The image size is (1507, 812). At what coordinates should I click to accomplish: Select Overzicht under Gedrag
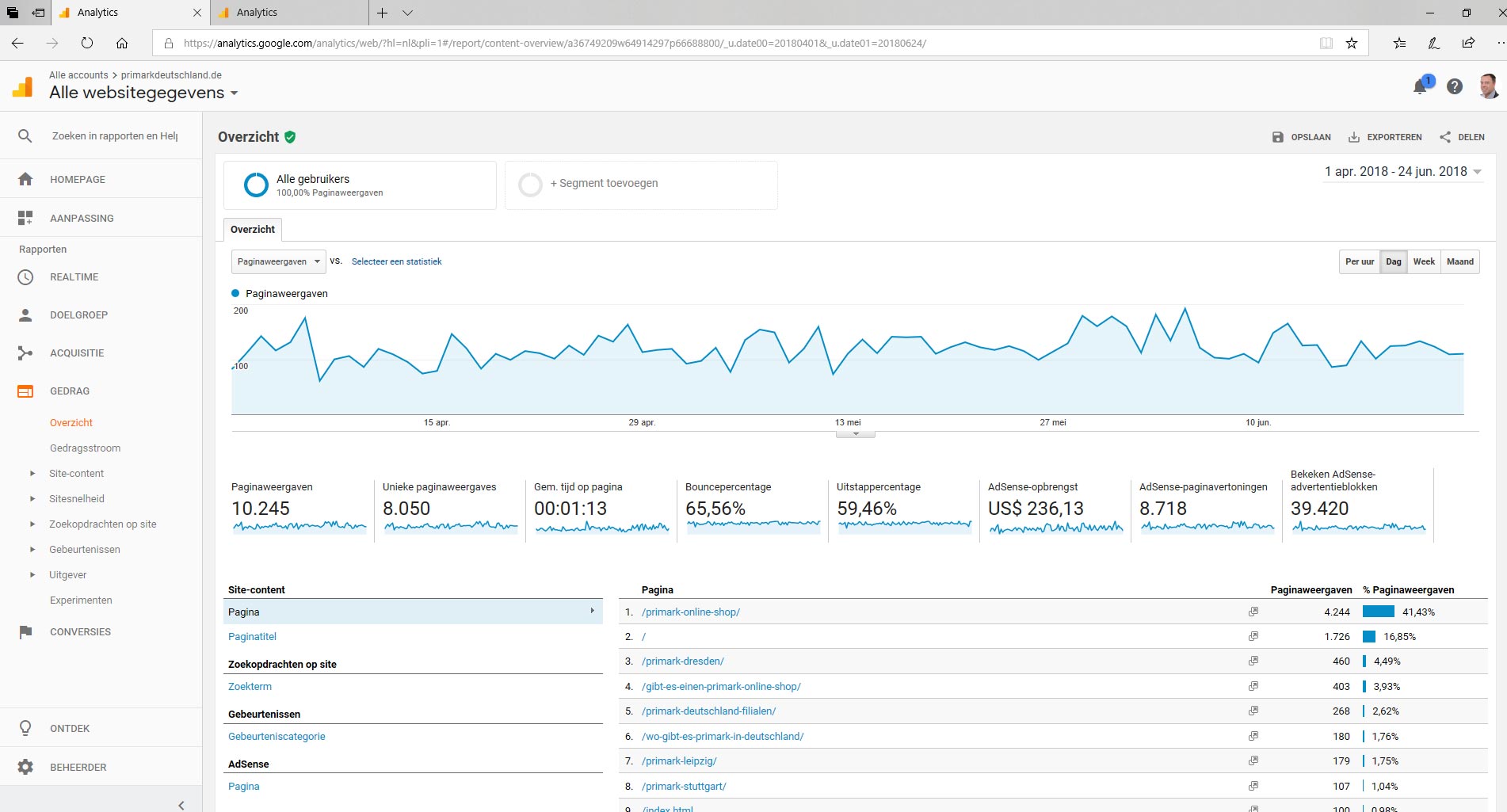point(71,423)
